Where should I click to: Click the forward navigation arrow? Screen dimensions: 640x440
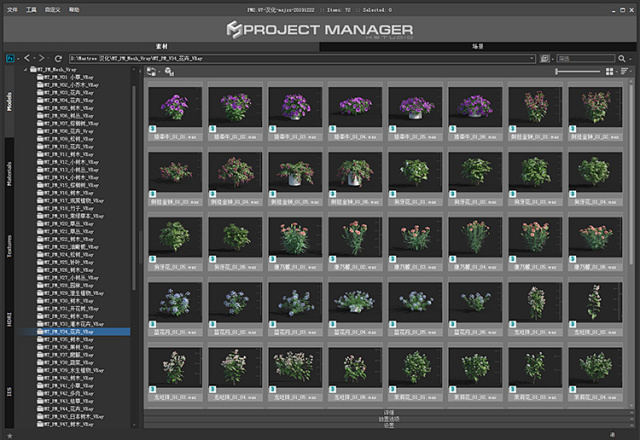40,59
